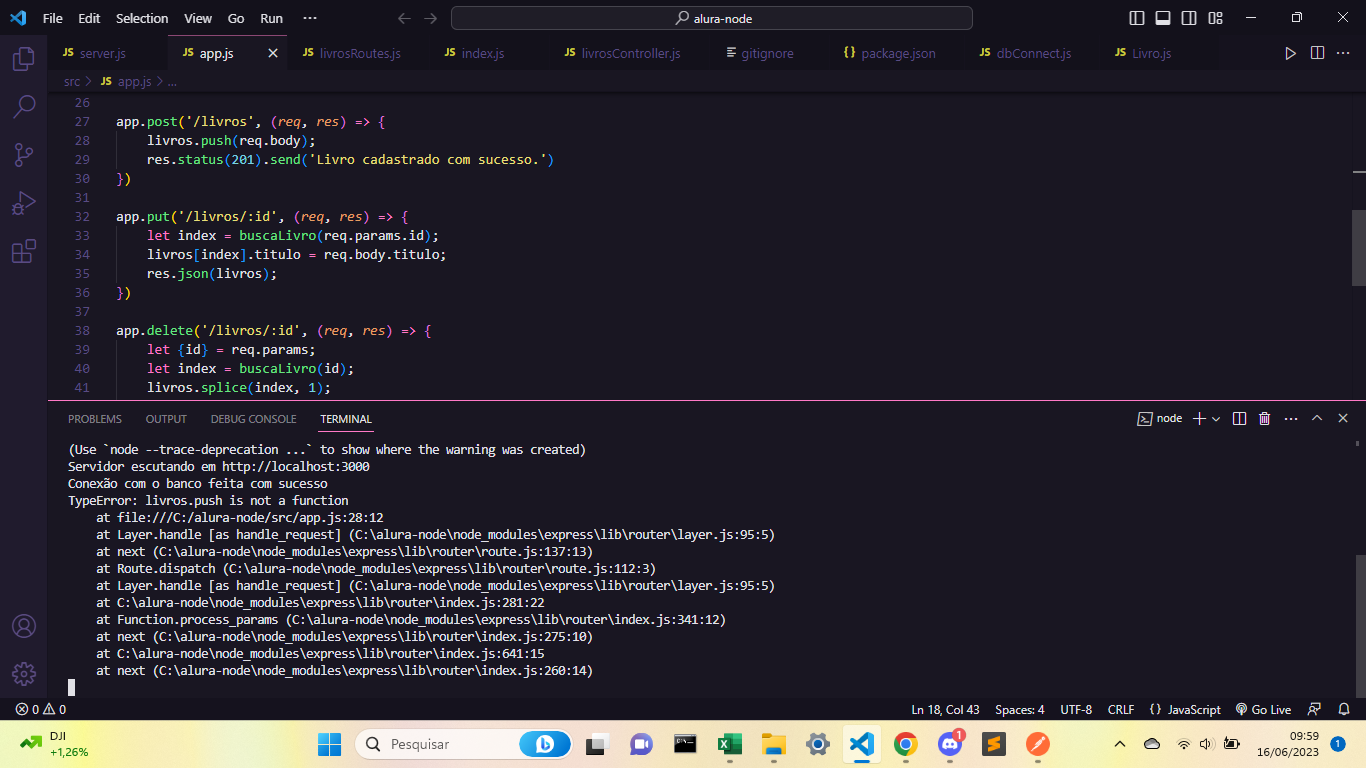The height and width of the screenshot is (768, 1366).
Task: Open the feedback icon in status bar
Action: point(1315,709)
